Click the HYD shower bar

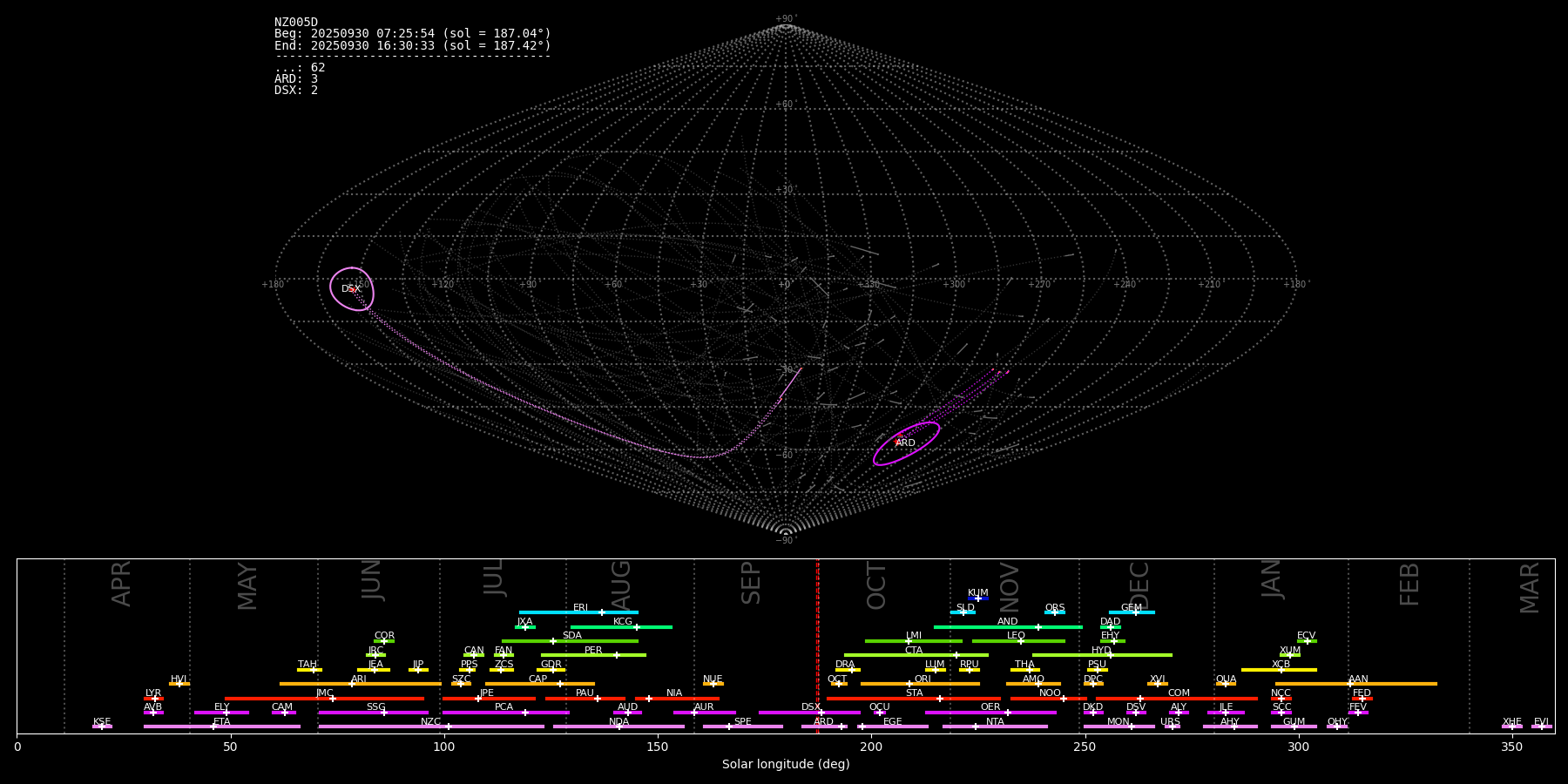pos(1102,655)
